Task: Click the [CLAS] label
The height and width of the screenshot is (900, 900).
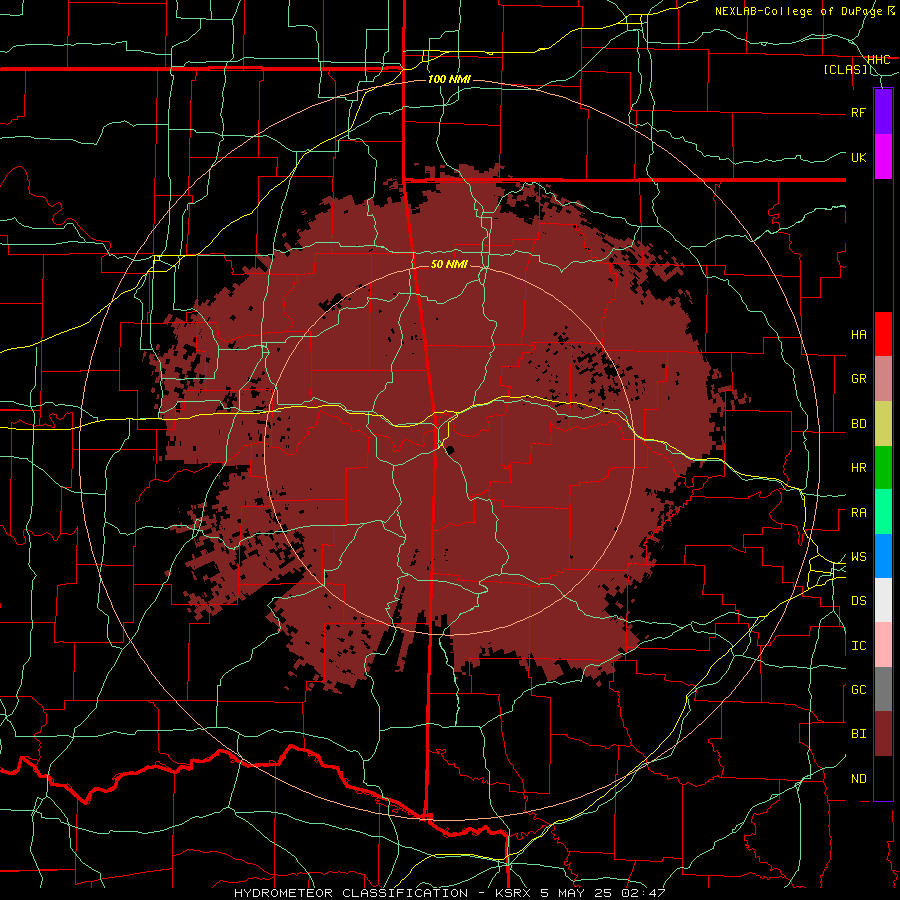Action: coord(845,69)
